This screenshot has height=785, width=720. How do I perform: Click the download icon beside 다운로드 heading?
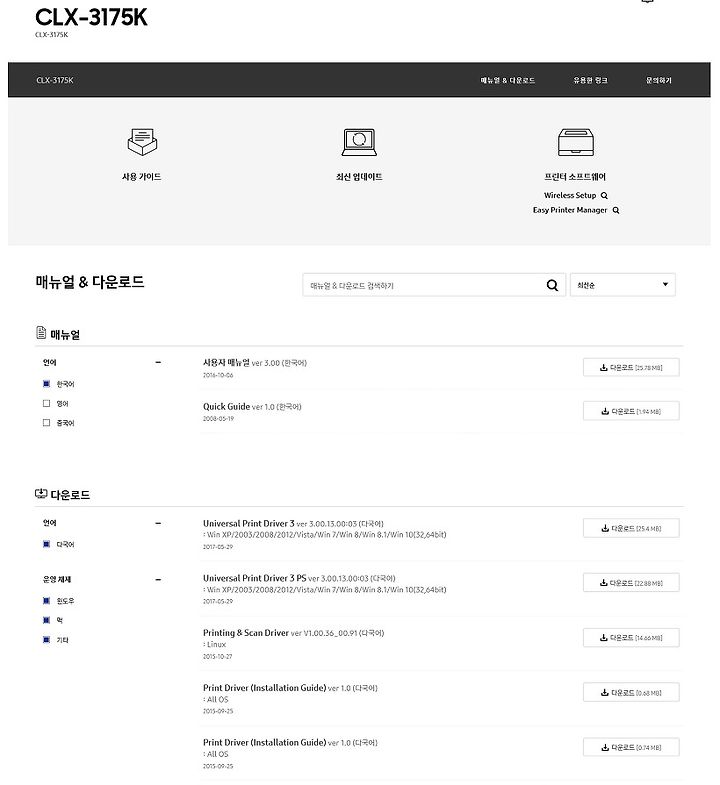(41, 494)
